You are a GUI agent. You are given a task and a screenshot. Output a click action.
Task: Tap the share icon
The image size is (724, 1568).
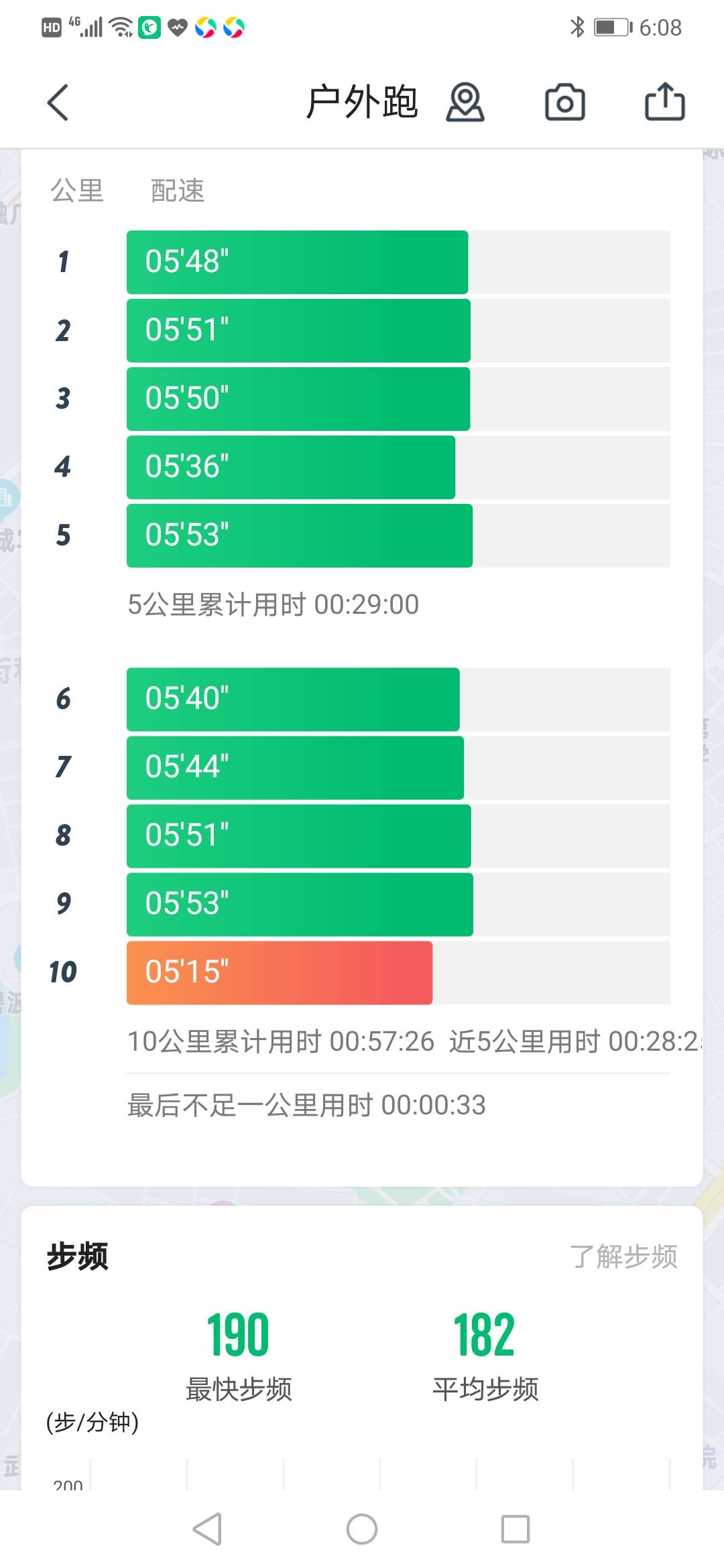[x=664, y=102]
